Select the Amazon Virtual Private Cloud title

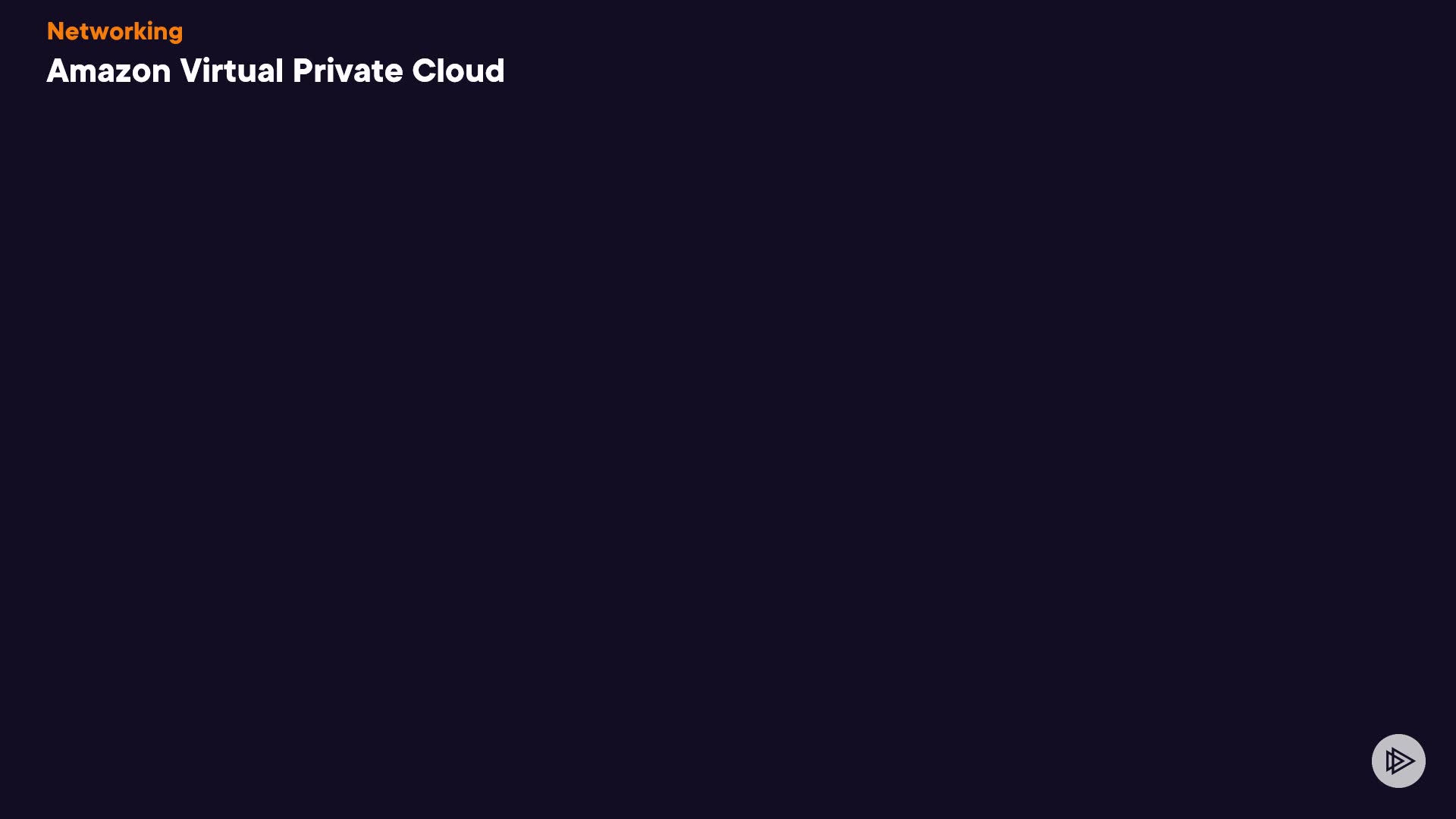[x=275, y=71]
